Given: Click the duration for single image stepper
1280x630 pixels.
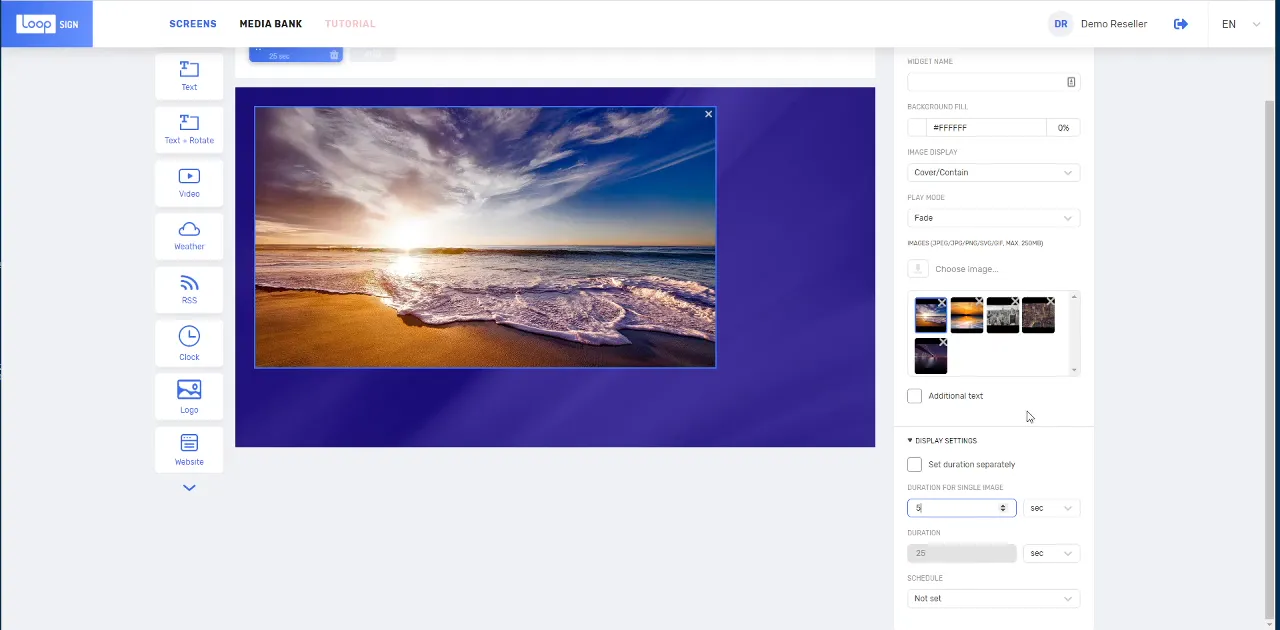Looking at the screenshot, I should (x=1003, y=508).
